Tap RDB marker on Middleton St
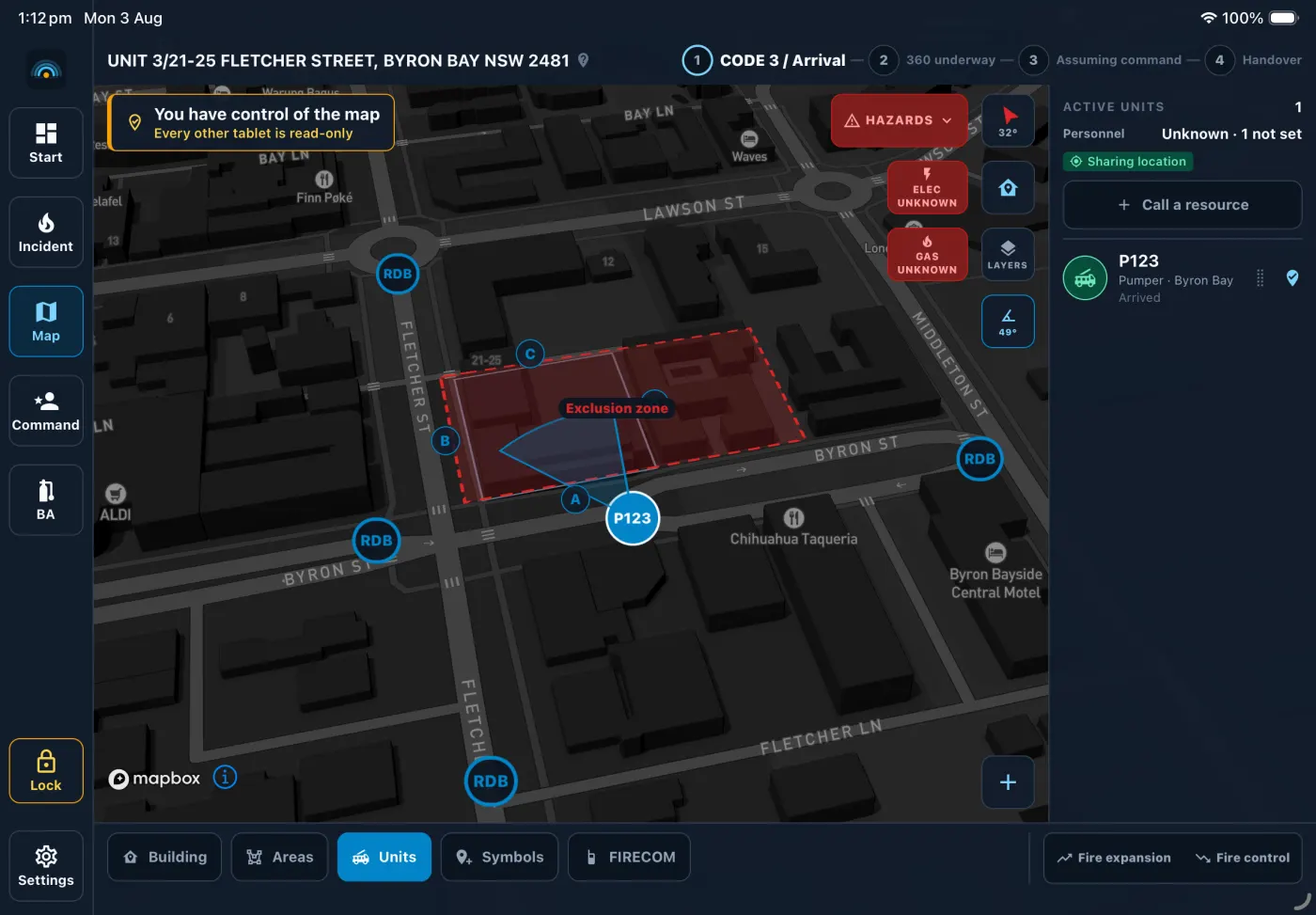 (979, 459)
